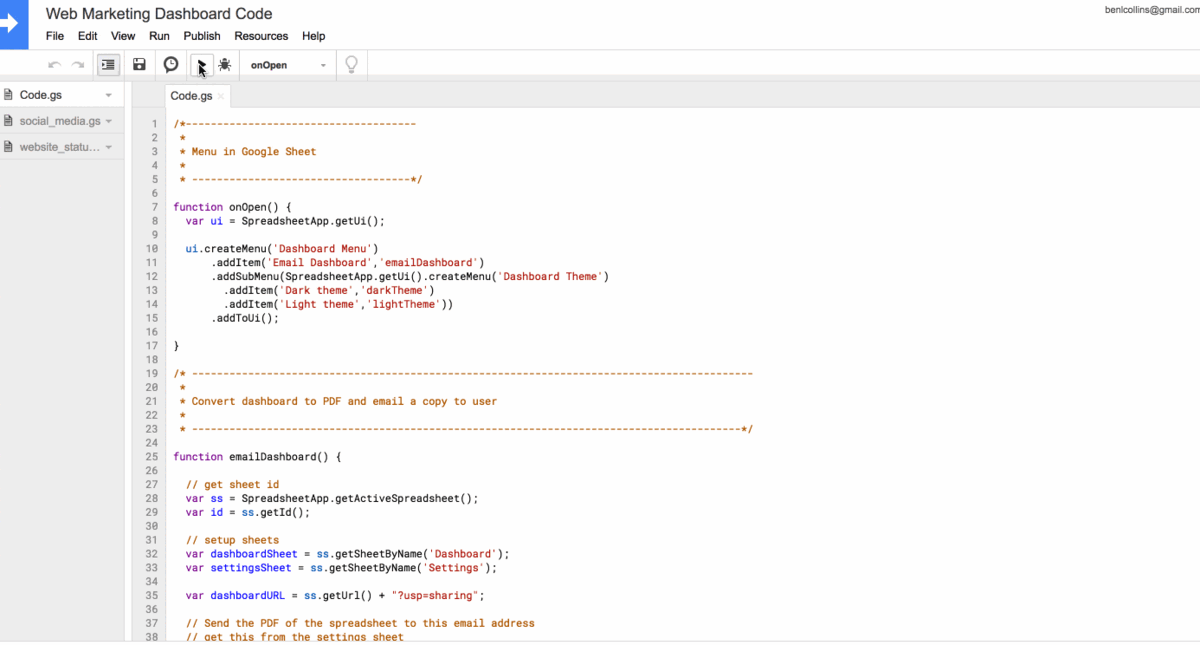Click line number 17 in the gutter

click(x=152, y=346)
